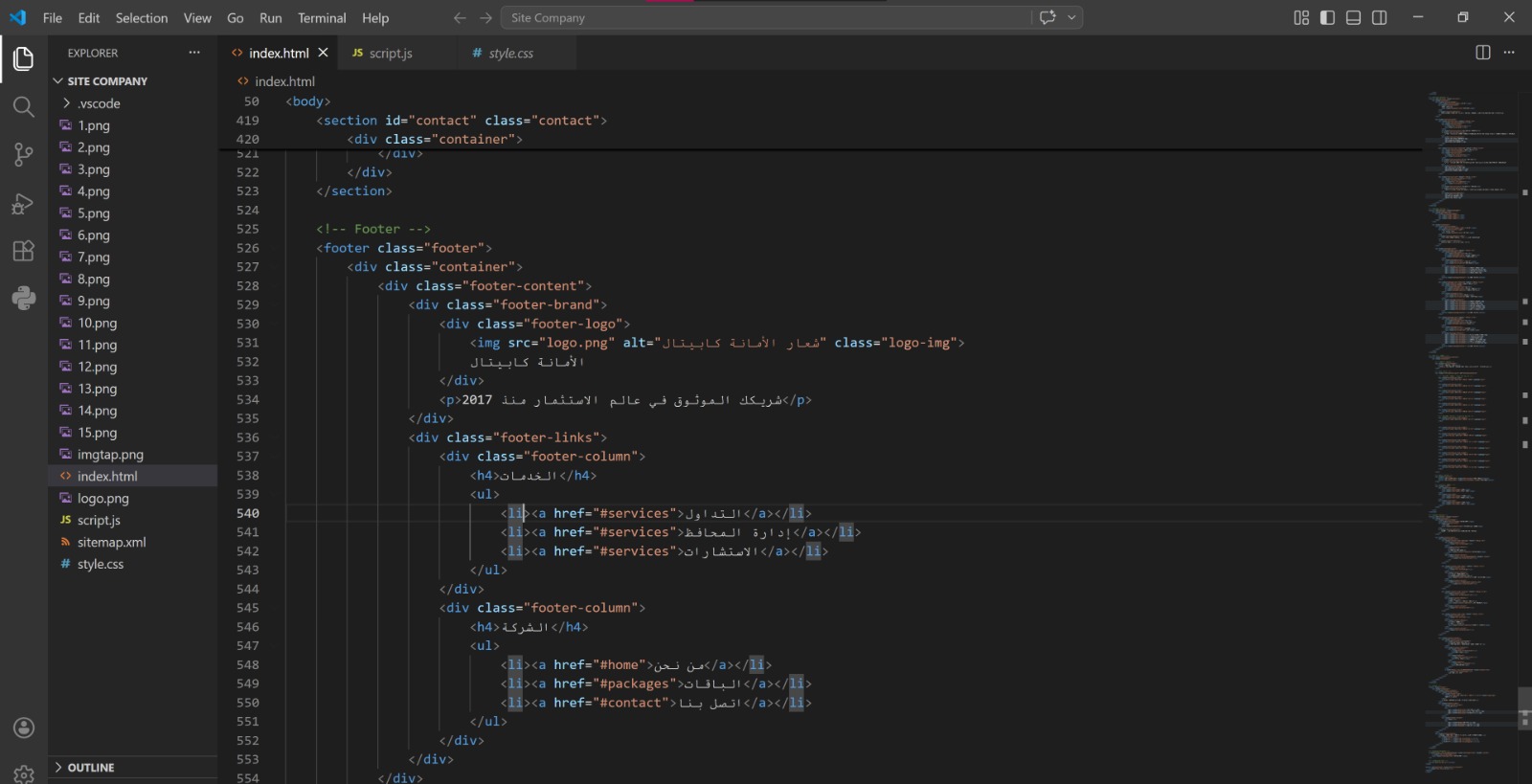Open the Python sidebar icon

coord(23,299)
